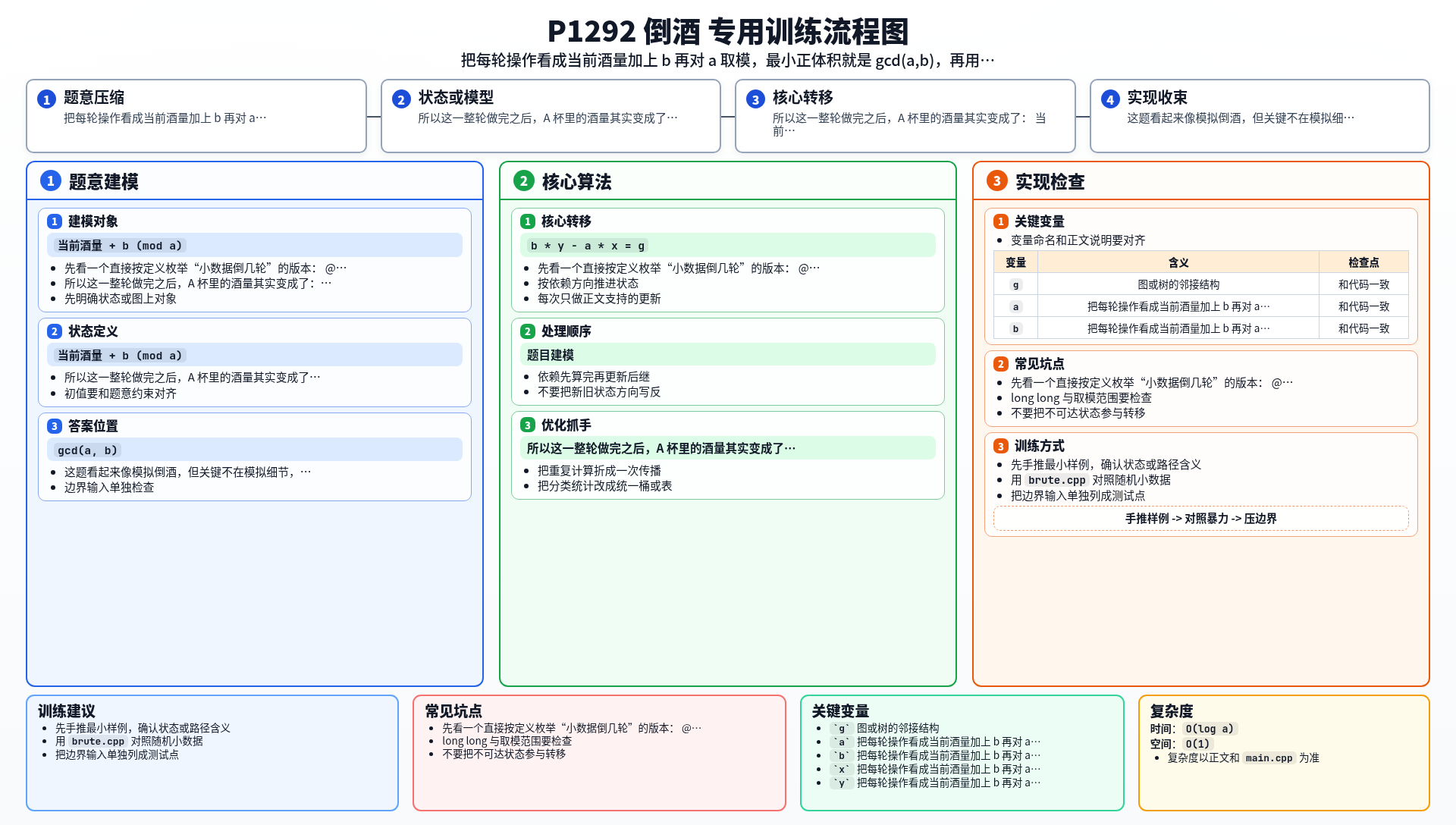Click the g variable cell in the table

coord(1015,284)
